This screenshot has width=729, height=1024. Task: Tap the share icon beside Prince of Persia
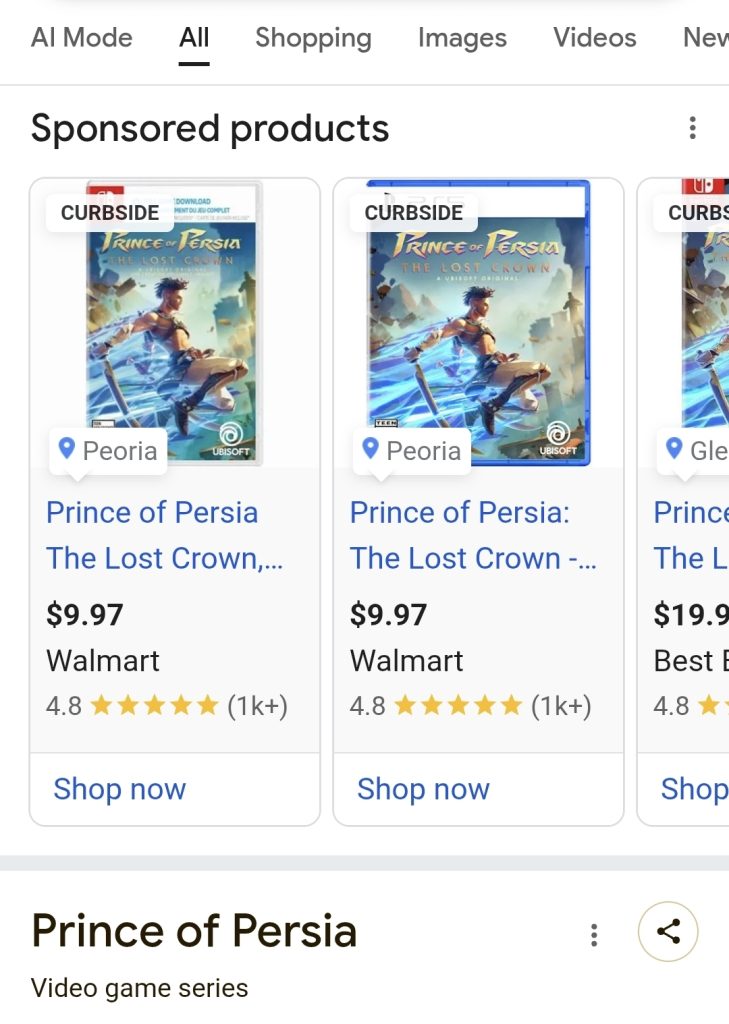coord(668,932)
